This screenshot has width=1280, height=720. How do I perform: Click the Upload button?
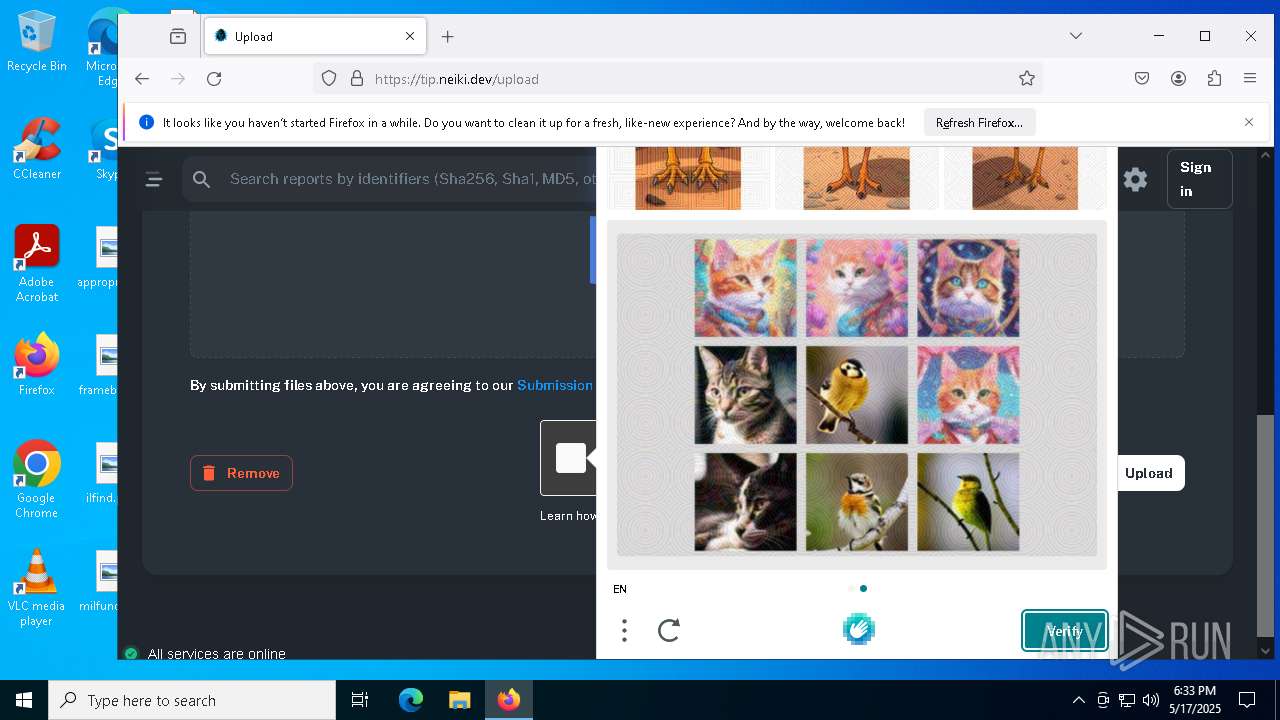[x=1148, y=473]
